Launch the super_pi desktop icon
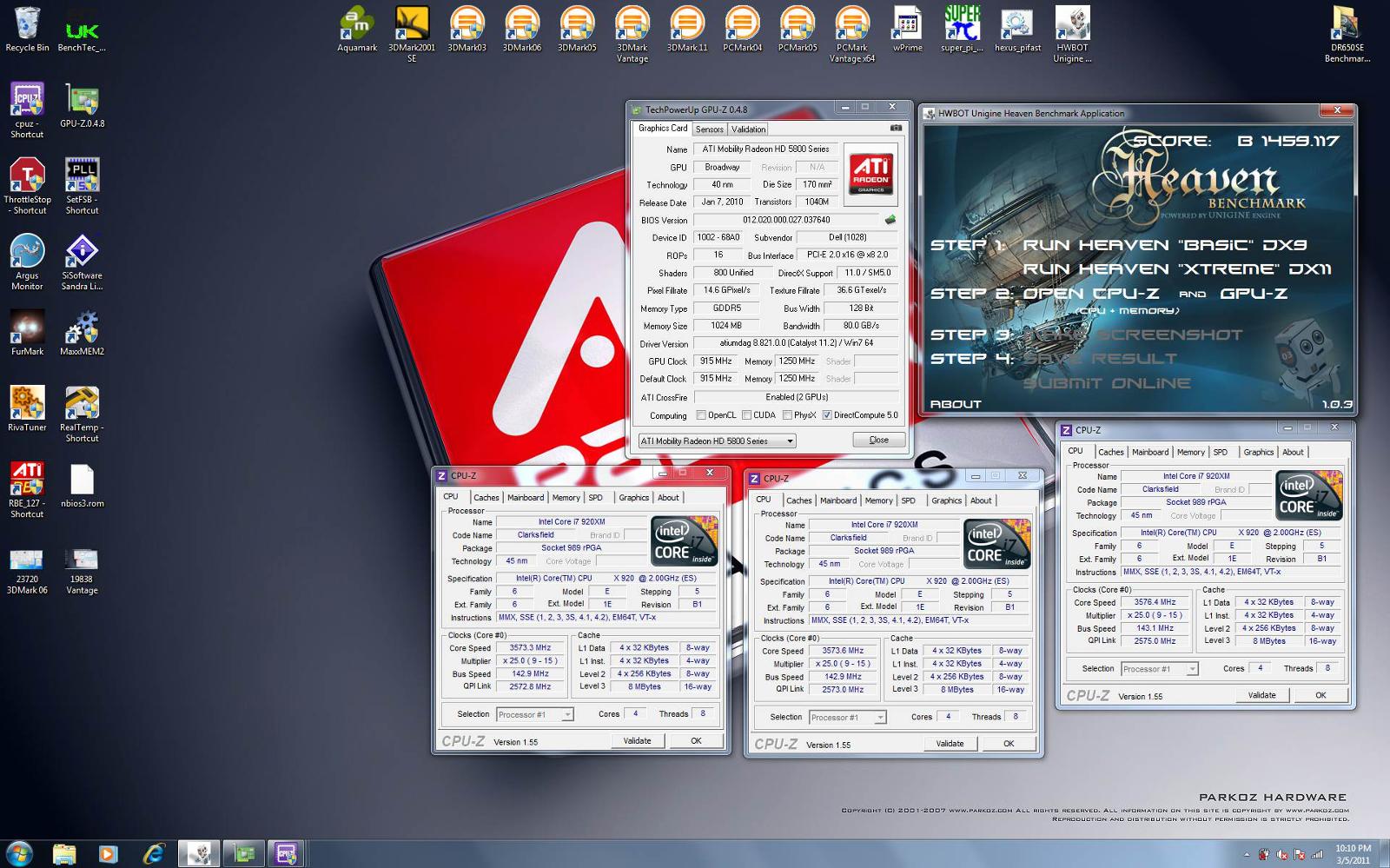This screenshot has width=1390, height=868. (x=962, y=30)
